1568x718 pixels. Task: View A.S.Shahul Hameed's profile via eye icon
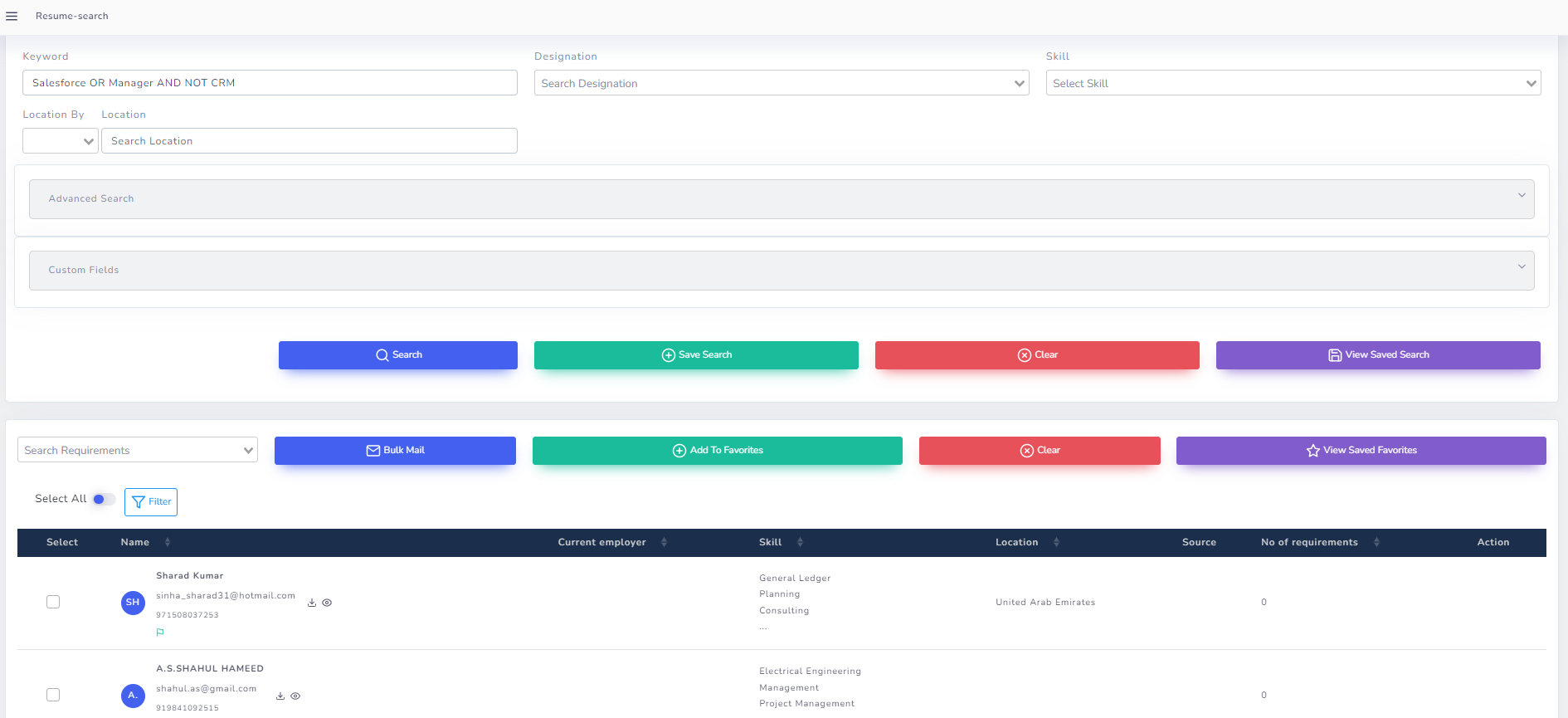295,696
